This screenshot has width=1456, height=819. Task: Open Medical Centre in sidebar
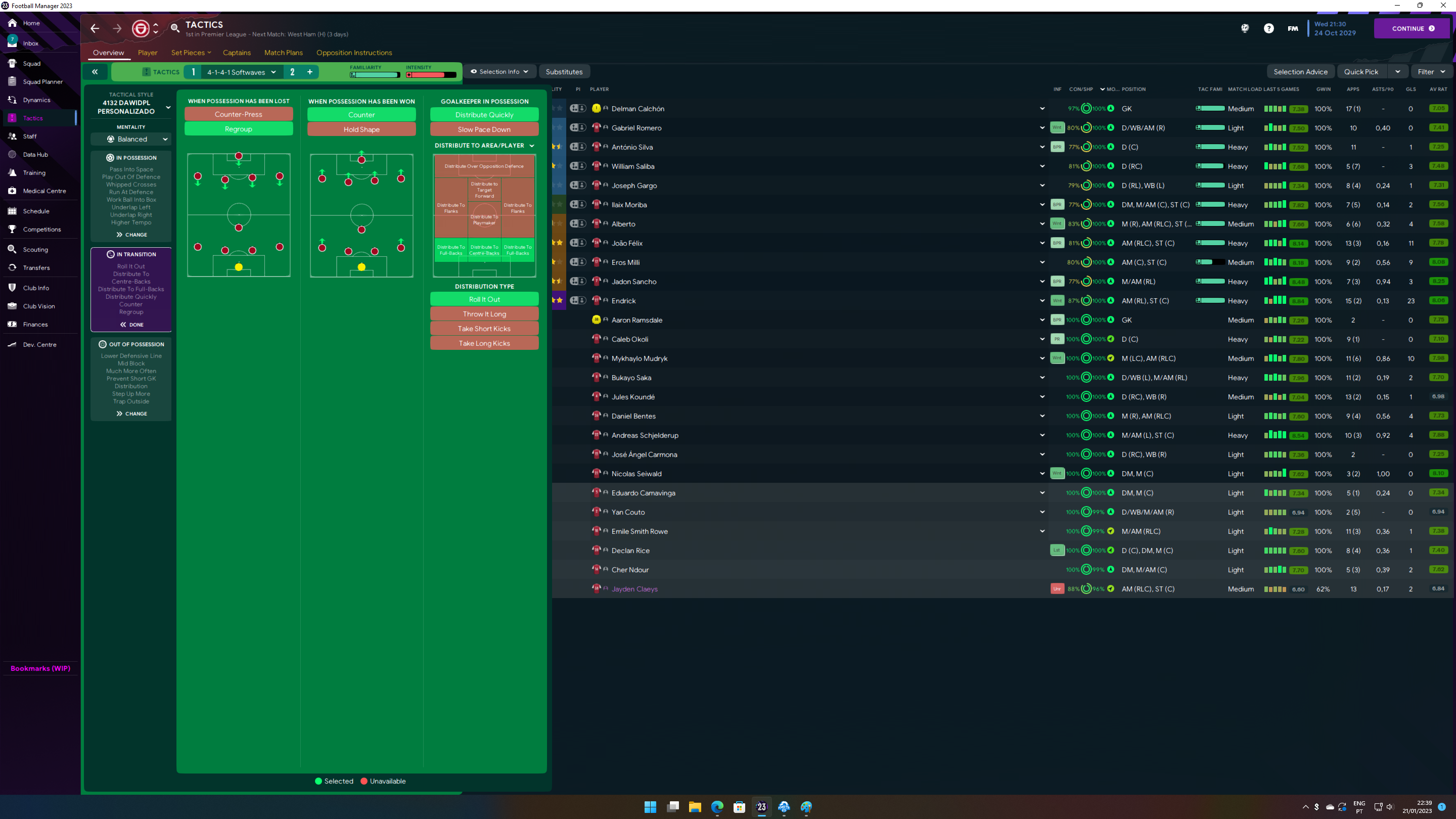(44, 191)
